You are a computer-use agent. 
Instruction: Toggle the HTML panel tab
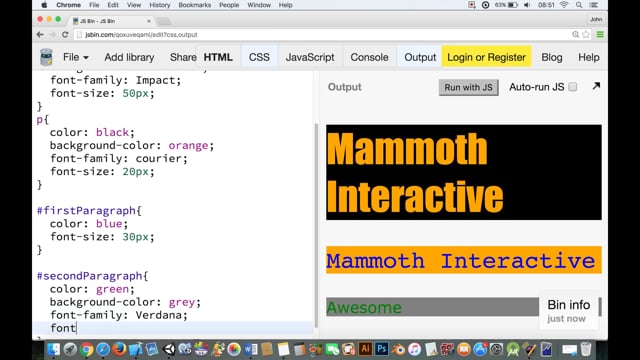[x=218, y=57]
